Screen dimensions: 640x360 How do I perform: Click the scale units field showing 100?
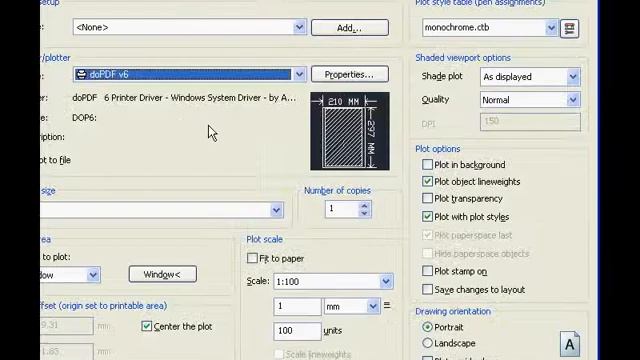tap(297, 331)
